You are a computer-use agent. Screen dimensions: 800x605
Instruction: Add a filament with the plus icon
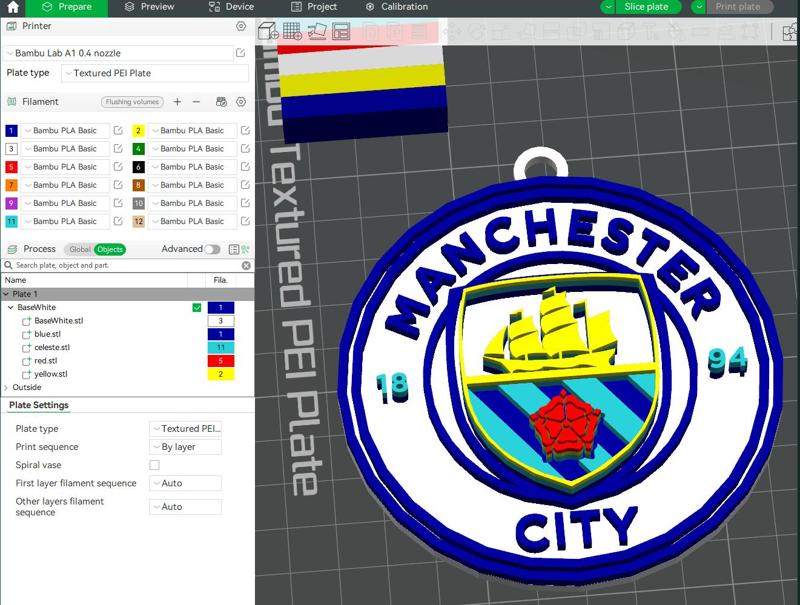(177, 101)
